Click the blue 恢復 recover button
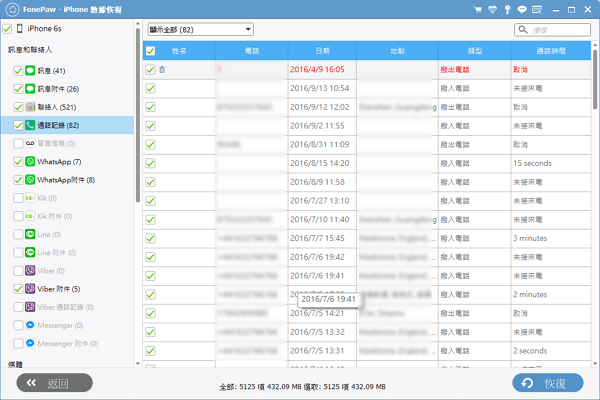The image size is (600, 400). [547, 382]
